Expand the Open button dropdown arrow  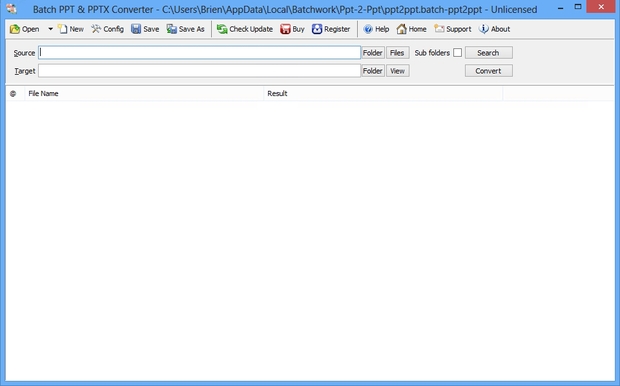tap(50, 29)
